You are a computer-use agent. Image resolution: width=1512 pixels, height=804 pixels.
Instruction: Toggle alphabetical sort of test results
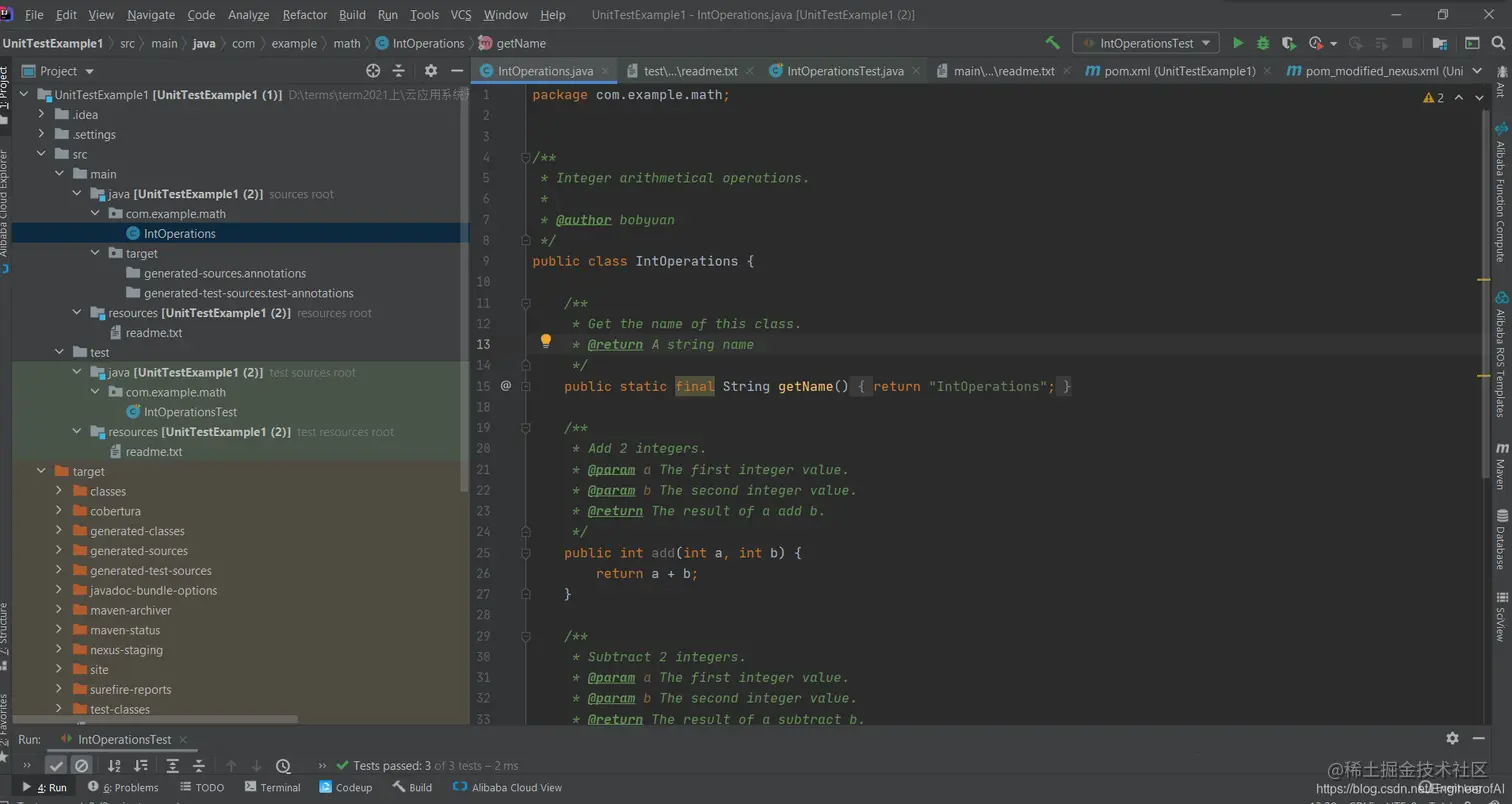[x=114, y=766]
